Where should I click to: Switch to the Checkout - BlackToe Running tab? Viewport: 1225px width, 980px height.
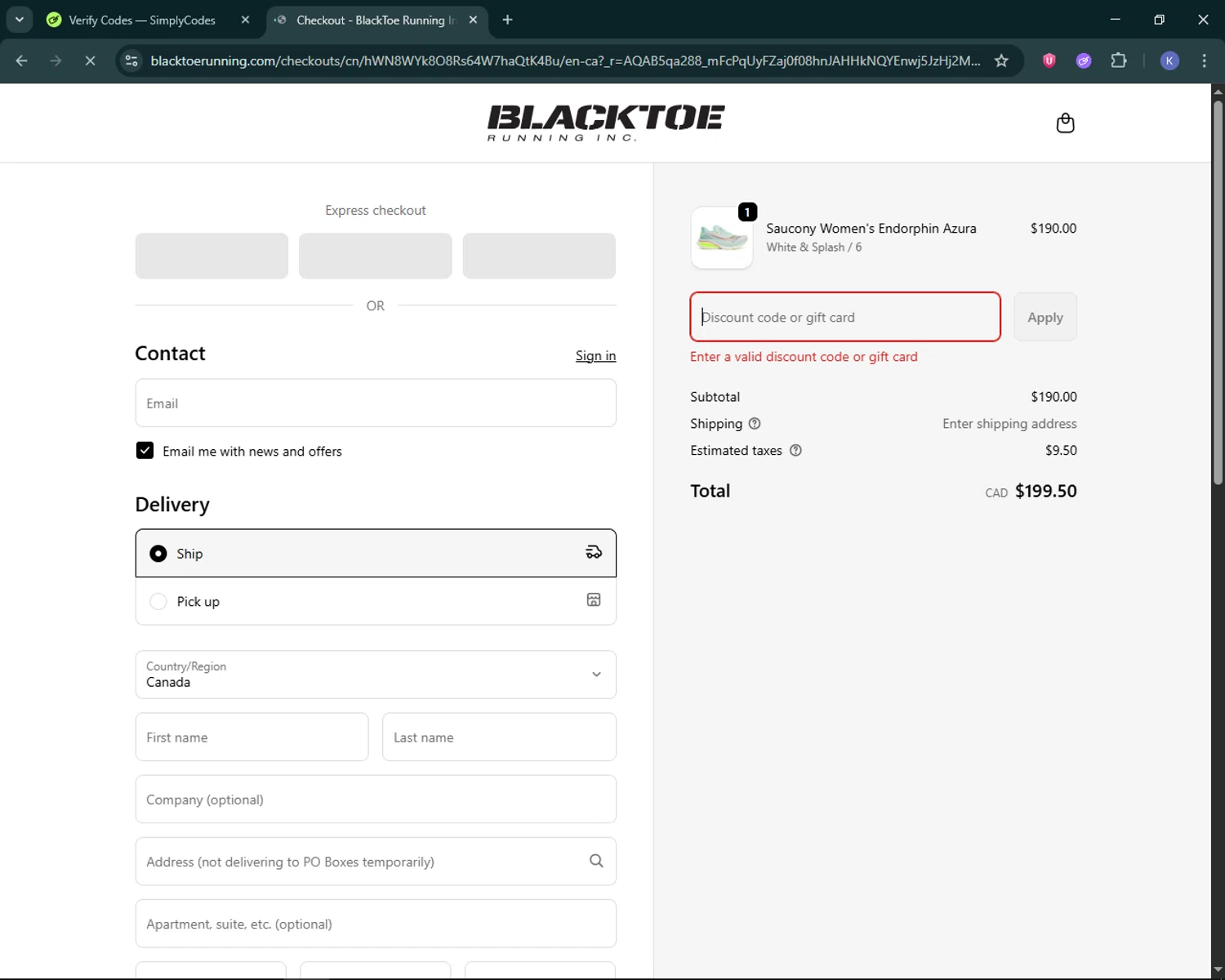[376, 20]
